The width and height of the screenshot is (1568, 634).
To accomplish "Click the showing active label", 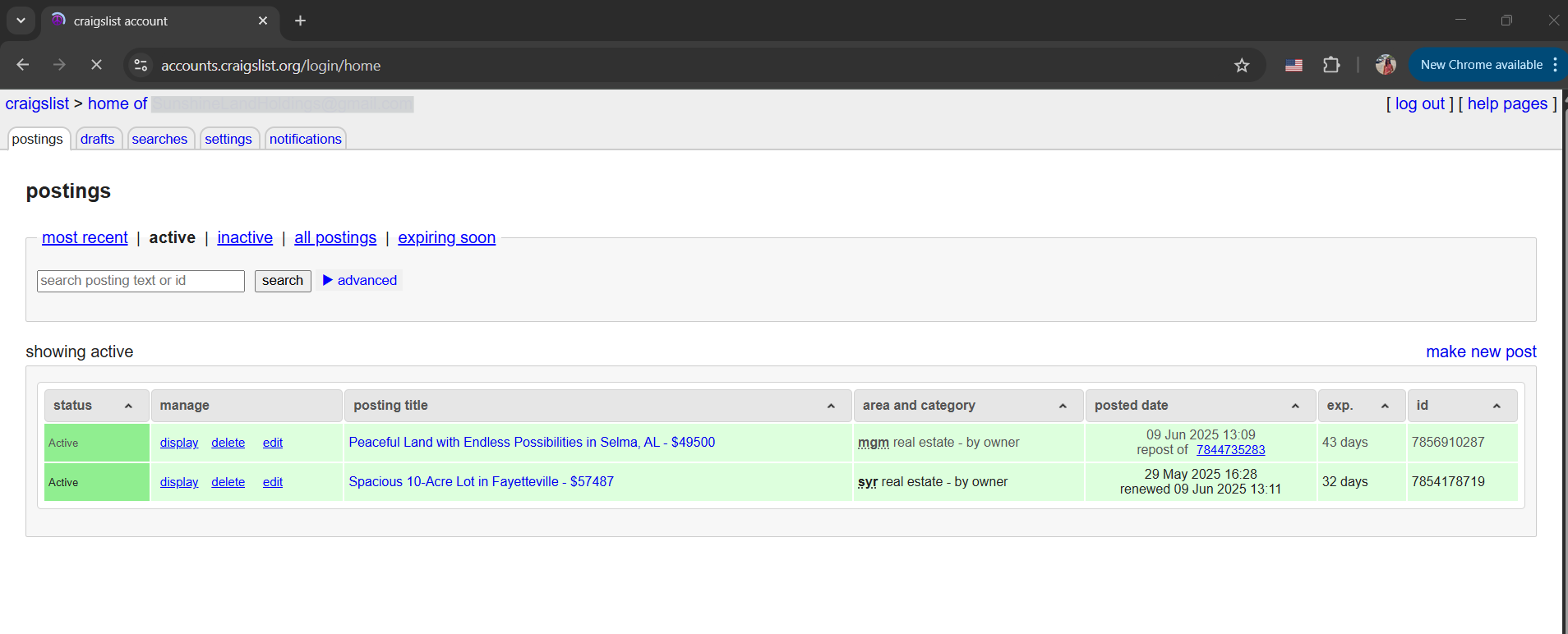I will point(80,351).
